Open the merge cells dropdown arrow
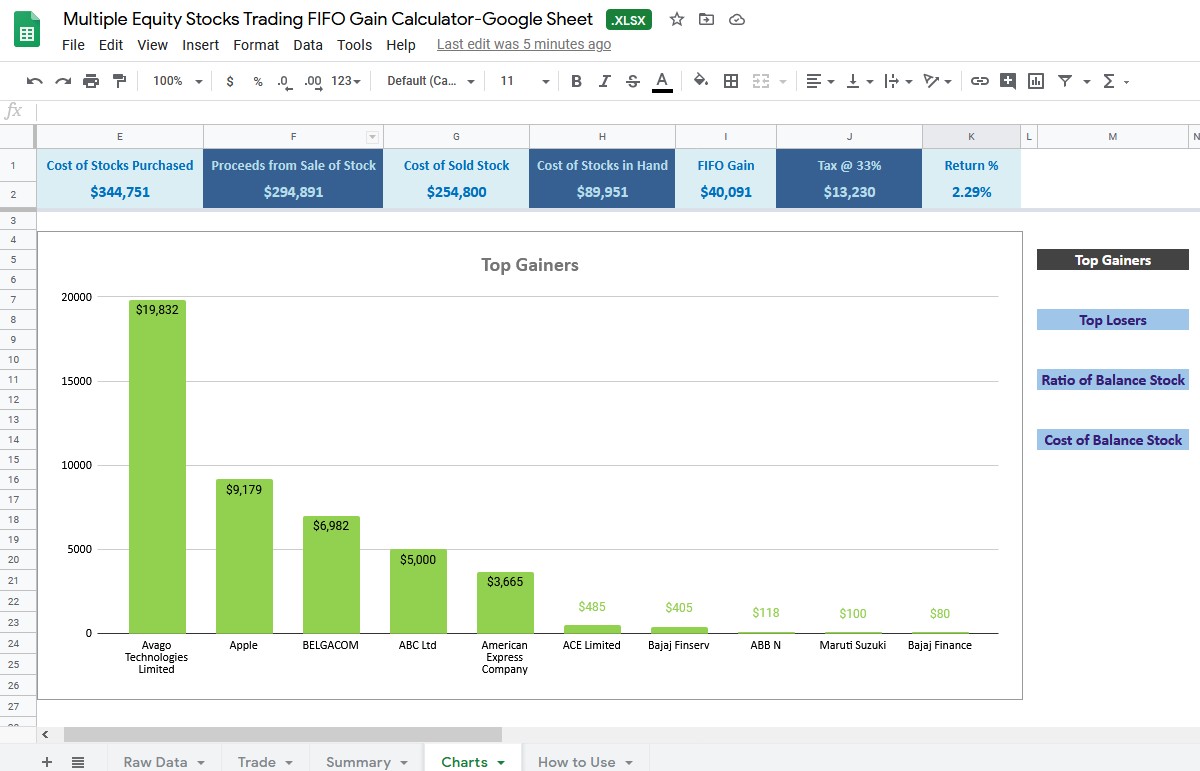This screenshot has width=1200, height=771. pyautogui.click(x=782, y=82)
